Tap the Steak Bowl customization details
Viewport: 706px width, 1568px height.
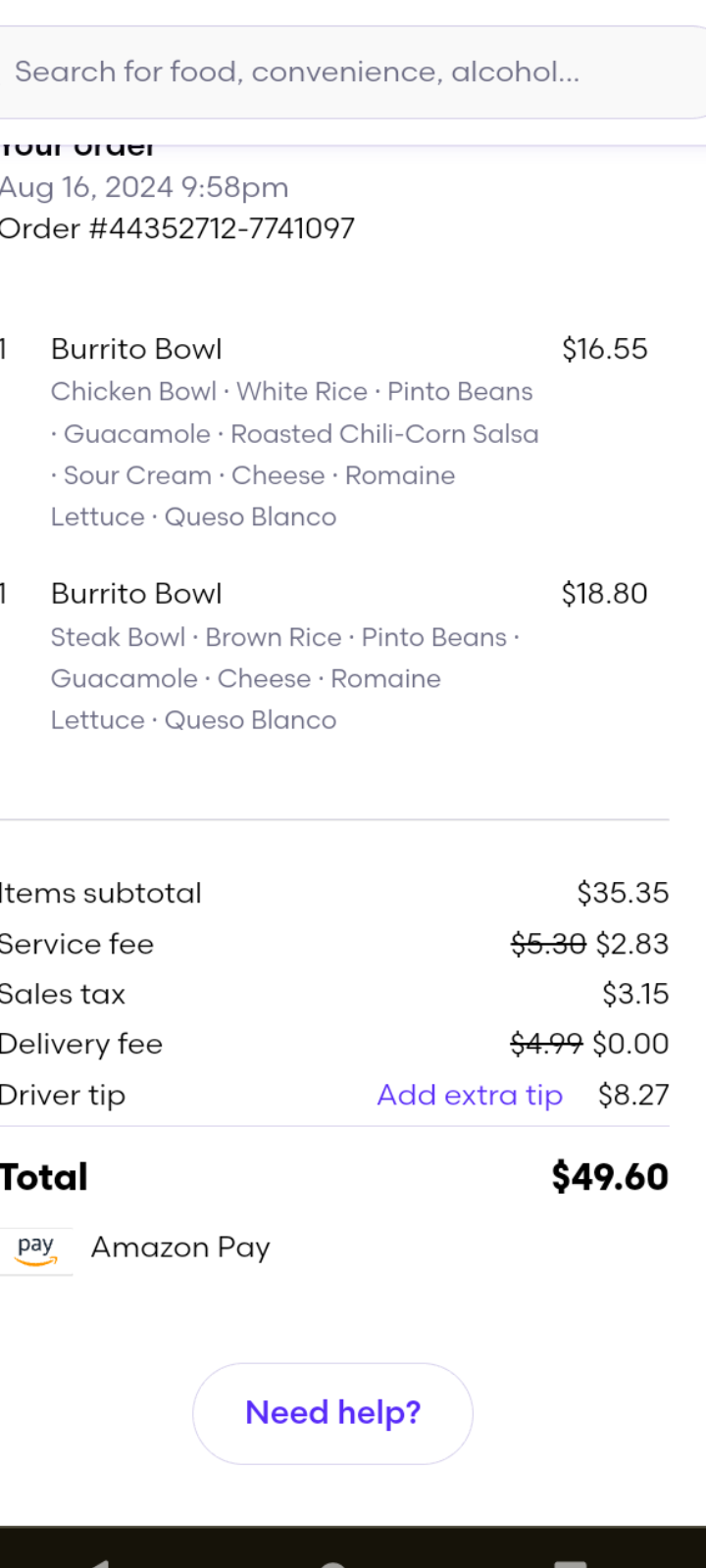coord(284,678)
